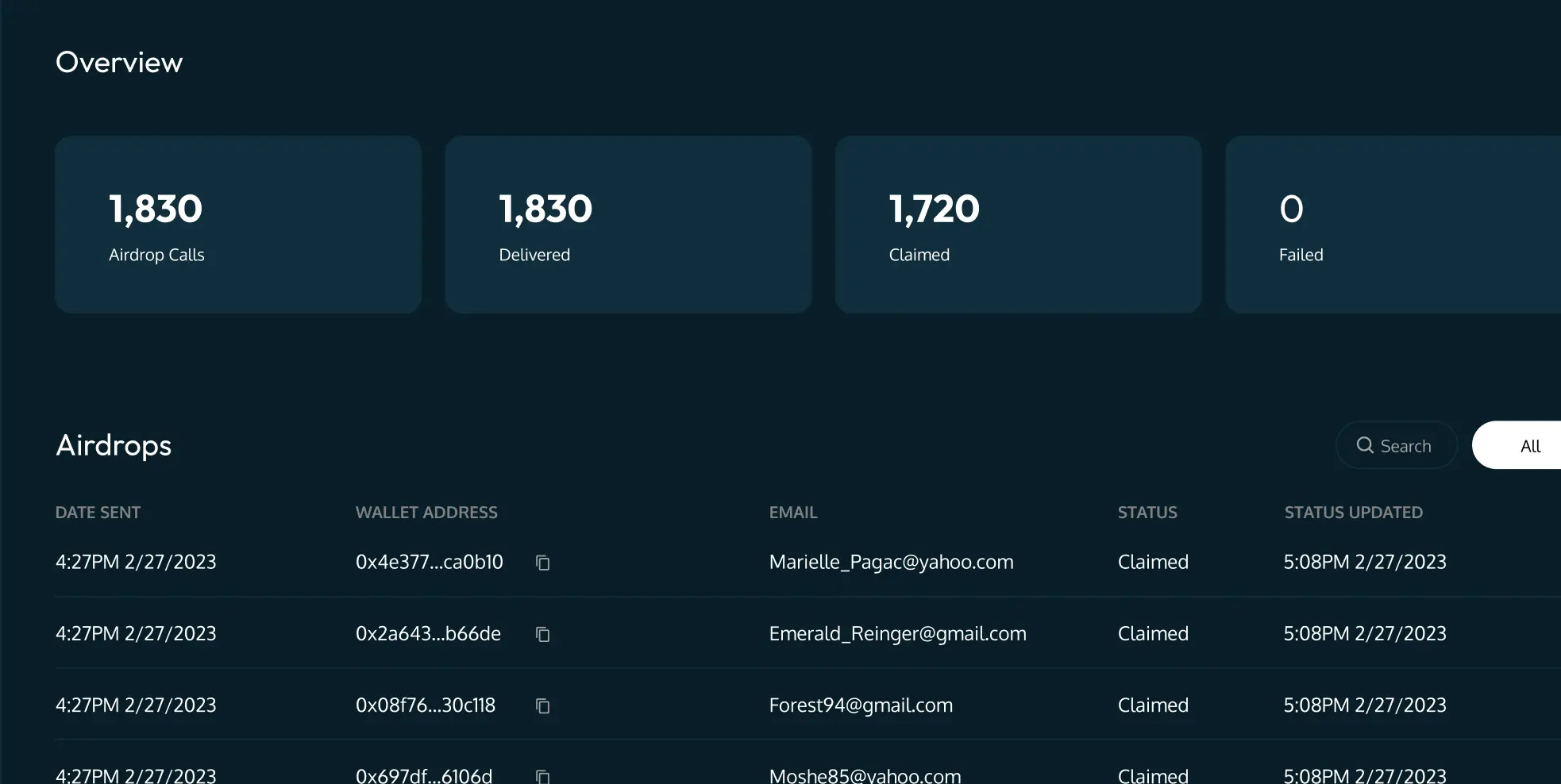
Task: Copy wallet address 0x2a643...b66de
Action: [x=543, y=634]
